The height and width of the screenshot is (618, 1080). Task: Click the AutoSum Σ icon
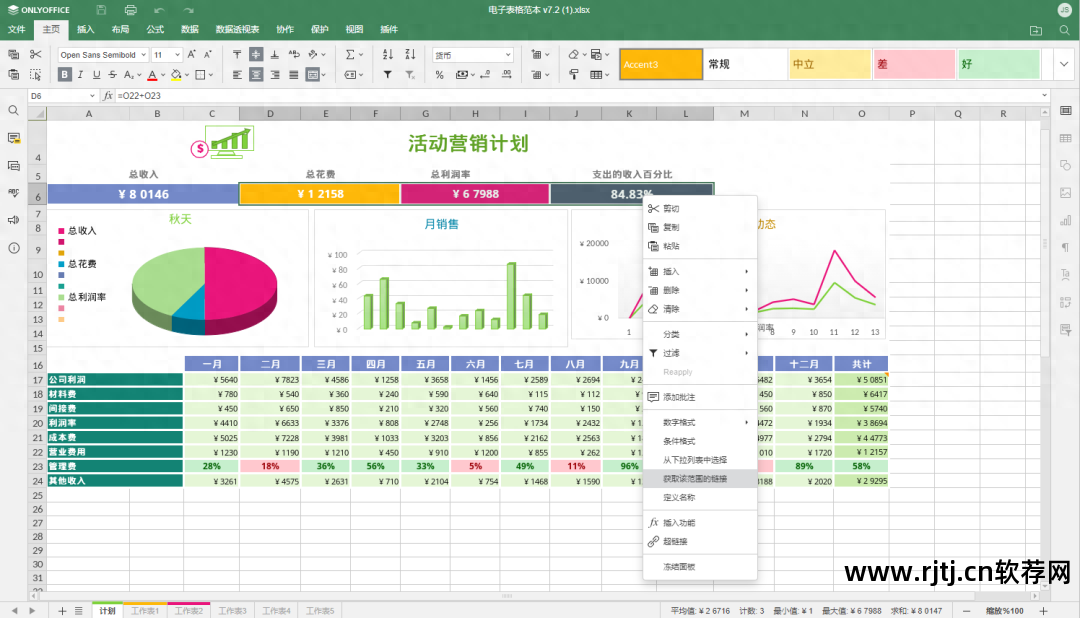pyautogui.click(x=349, y=53)
